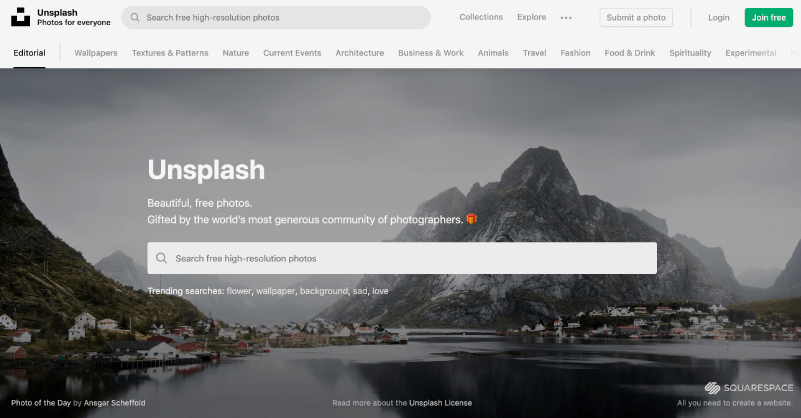Click the 'Unsplash Photos for everyone' title

74,17
